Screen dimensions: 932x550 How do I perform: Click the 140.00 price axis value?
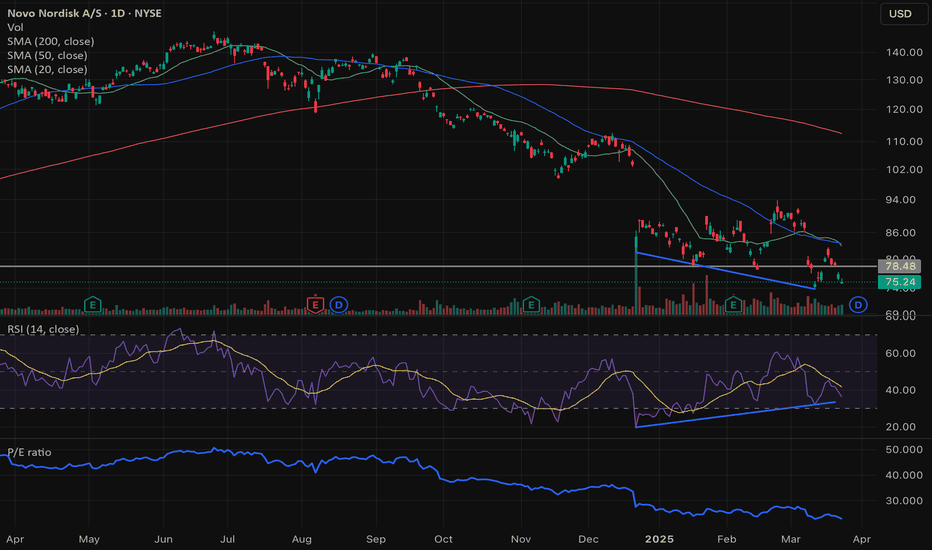tap(904, 52)
